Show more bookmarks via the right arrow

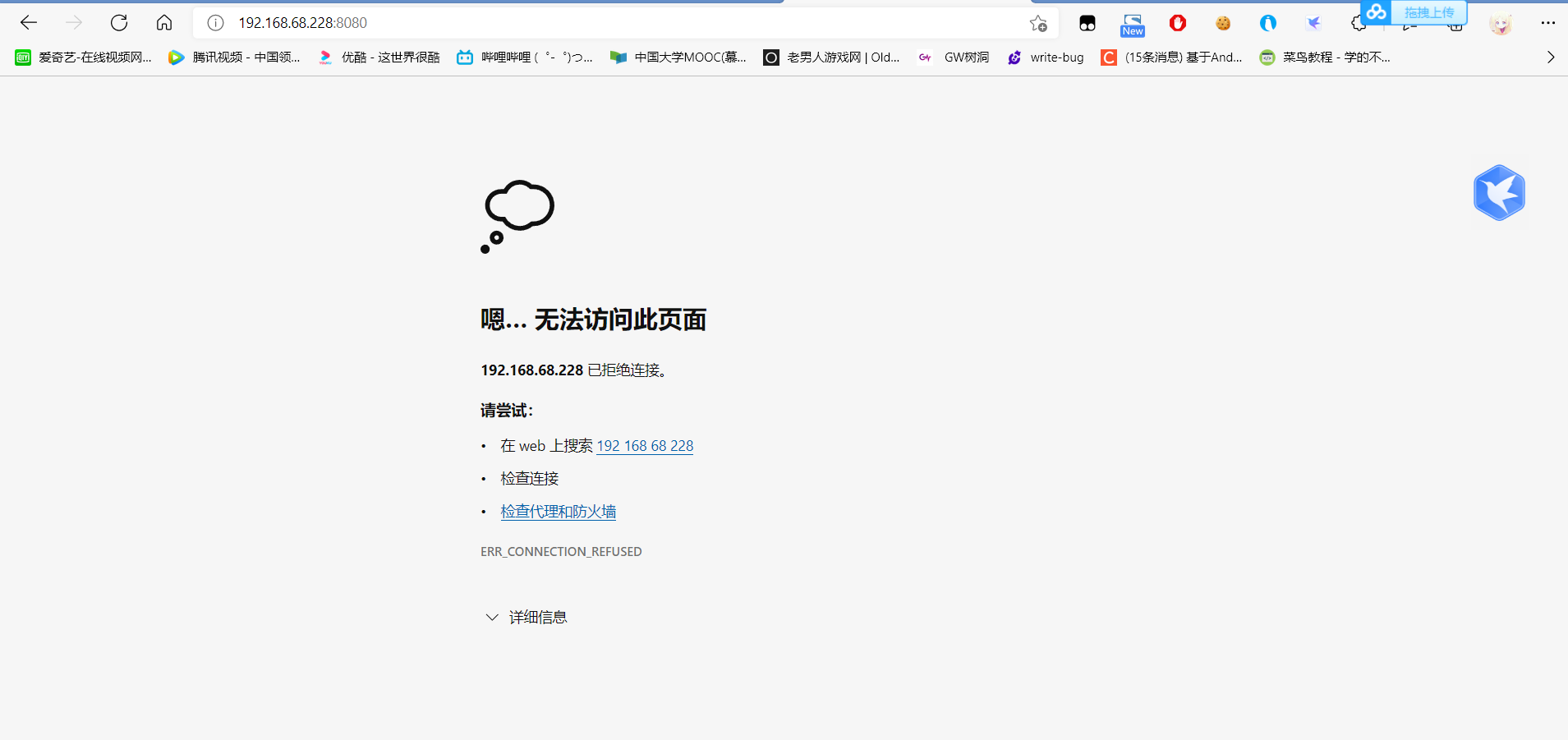click(x=1552, y=57)
